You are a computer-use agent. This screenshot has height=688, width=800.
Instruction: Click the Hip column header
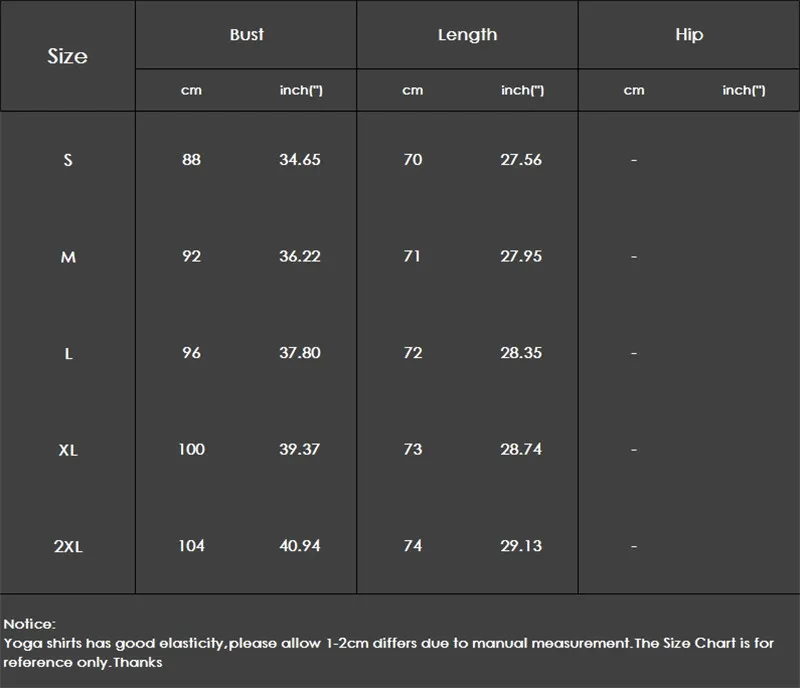pos(689,35)
